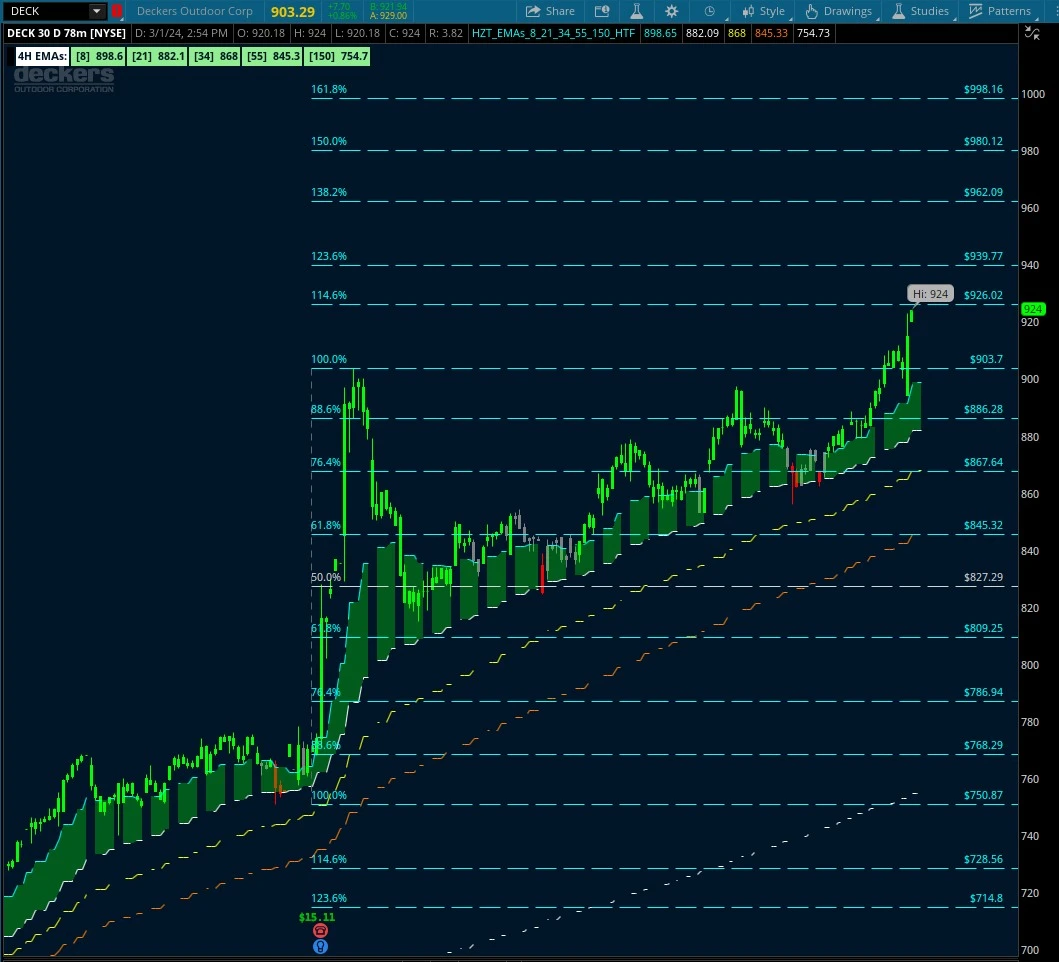Viewport: 1059px width, 962px height.
Task: Click the $786.94 Fibonacci price label
Action: 983,692
